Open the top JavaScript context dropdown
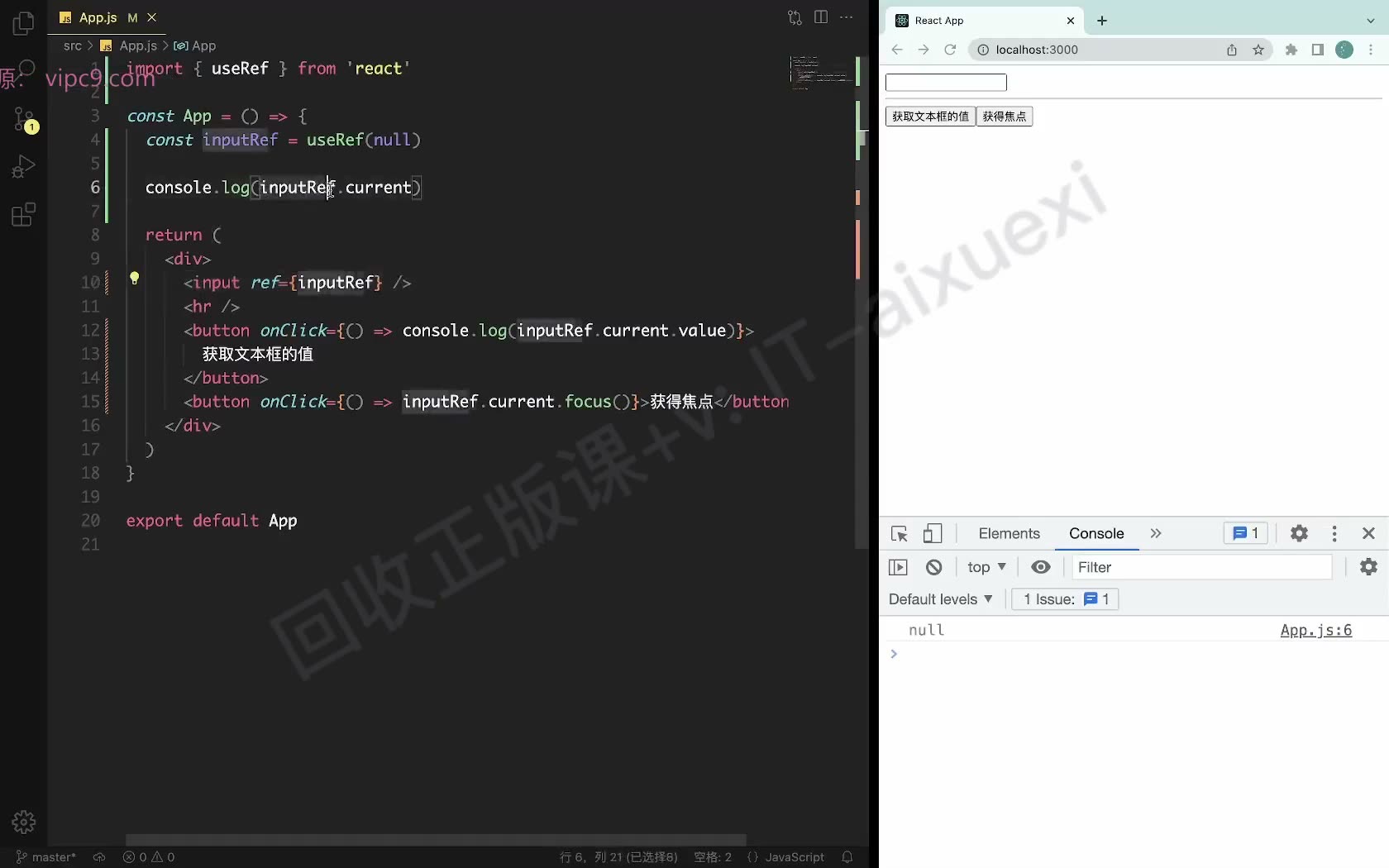 [986, 567]
